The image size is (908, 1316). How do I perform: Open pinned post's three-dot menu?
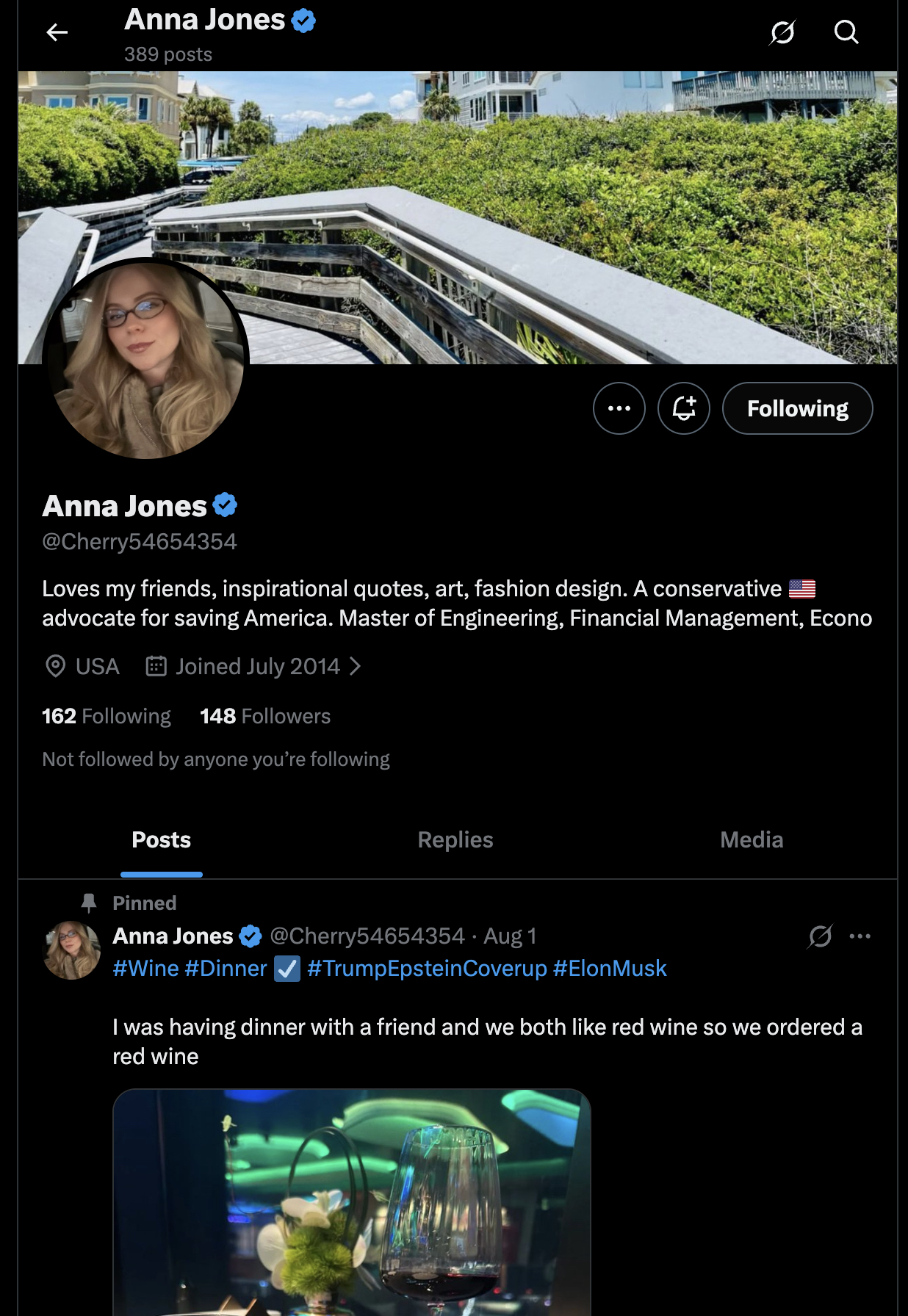[x=860, y=936]
